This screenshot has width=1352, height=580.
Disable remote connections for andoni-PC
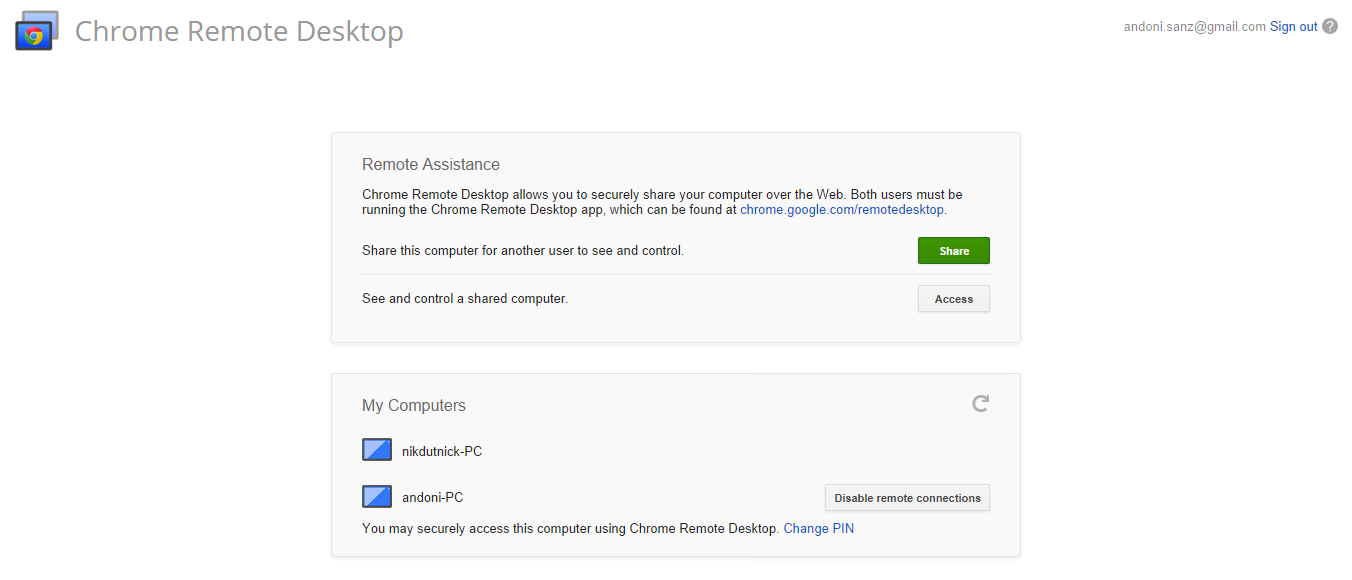907,498
